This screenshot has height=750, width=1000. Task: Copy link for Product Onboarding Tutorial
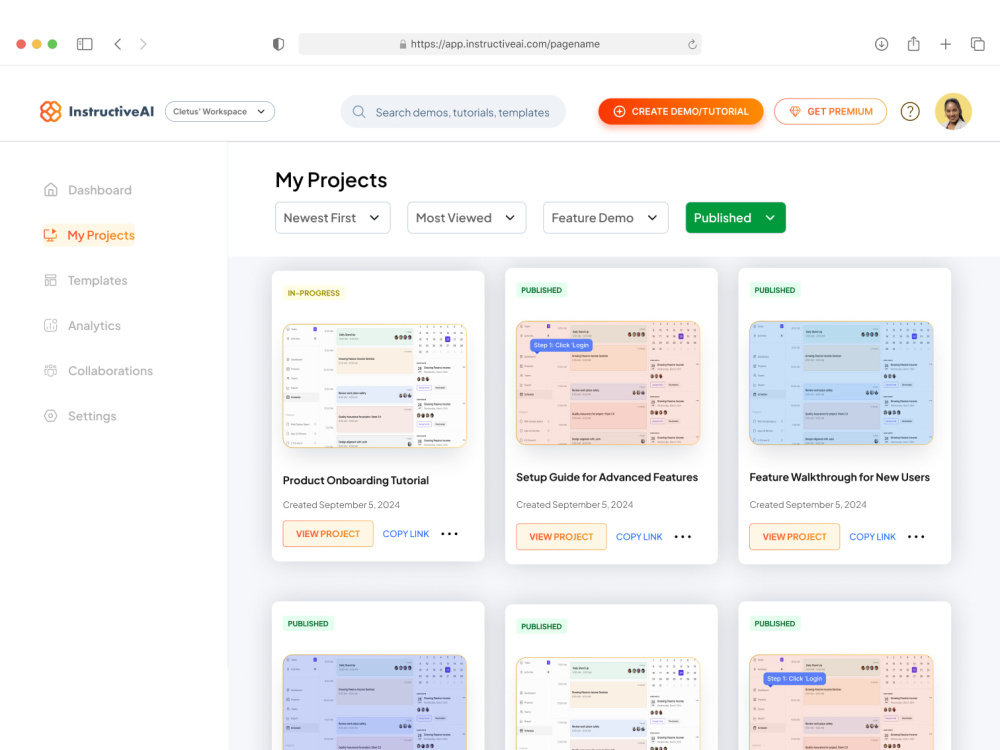406,534
